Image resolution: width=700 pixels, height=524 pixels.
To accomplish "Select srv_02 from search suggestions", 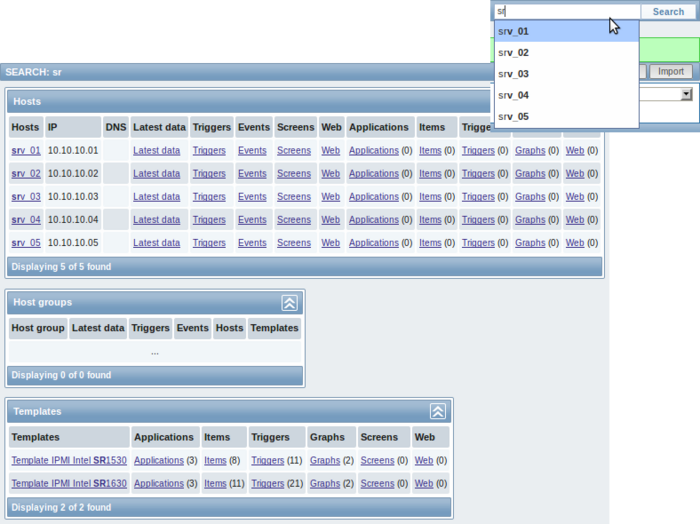I will pyautogui.click(x=567, y=53).
